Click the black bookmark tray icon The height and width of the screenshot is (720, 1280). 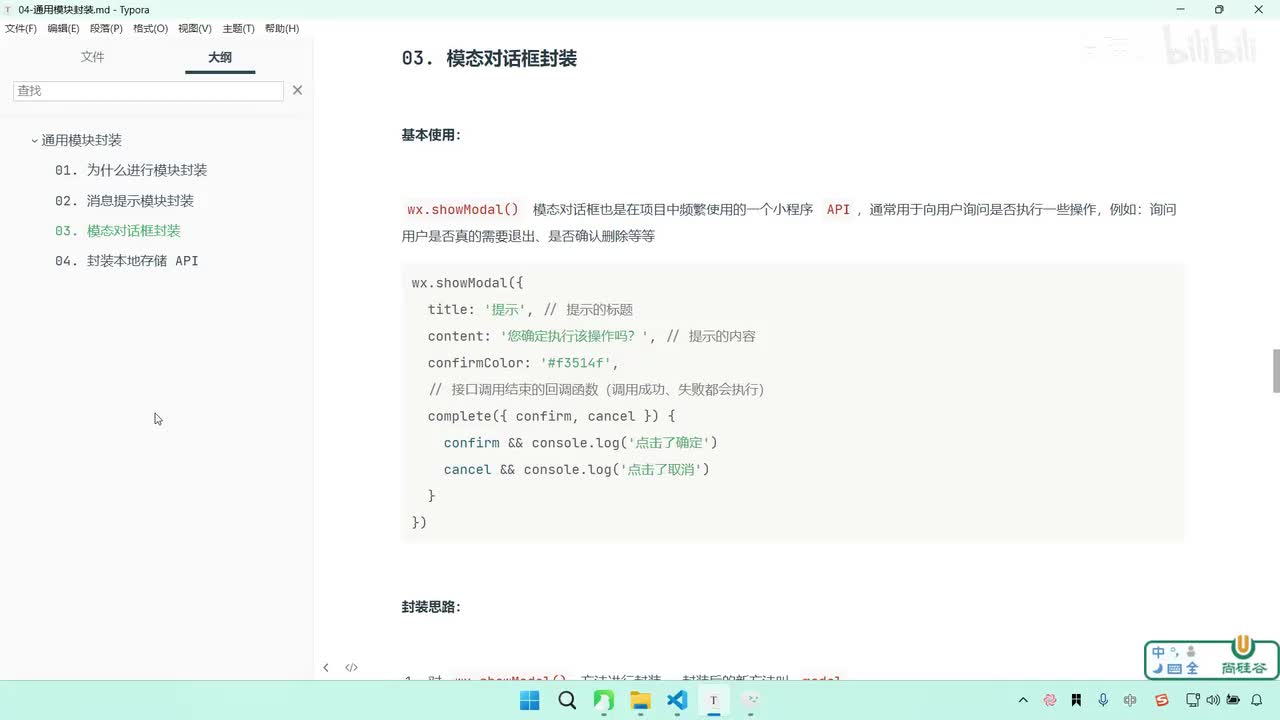point(1076,700)
